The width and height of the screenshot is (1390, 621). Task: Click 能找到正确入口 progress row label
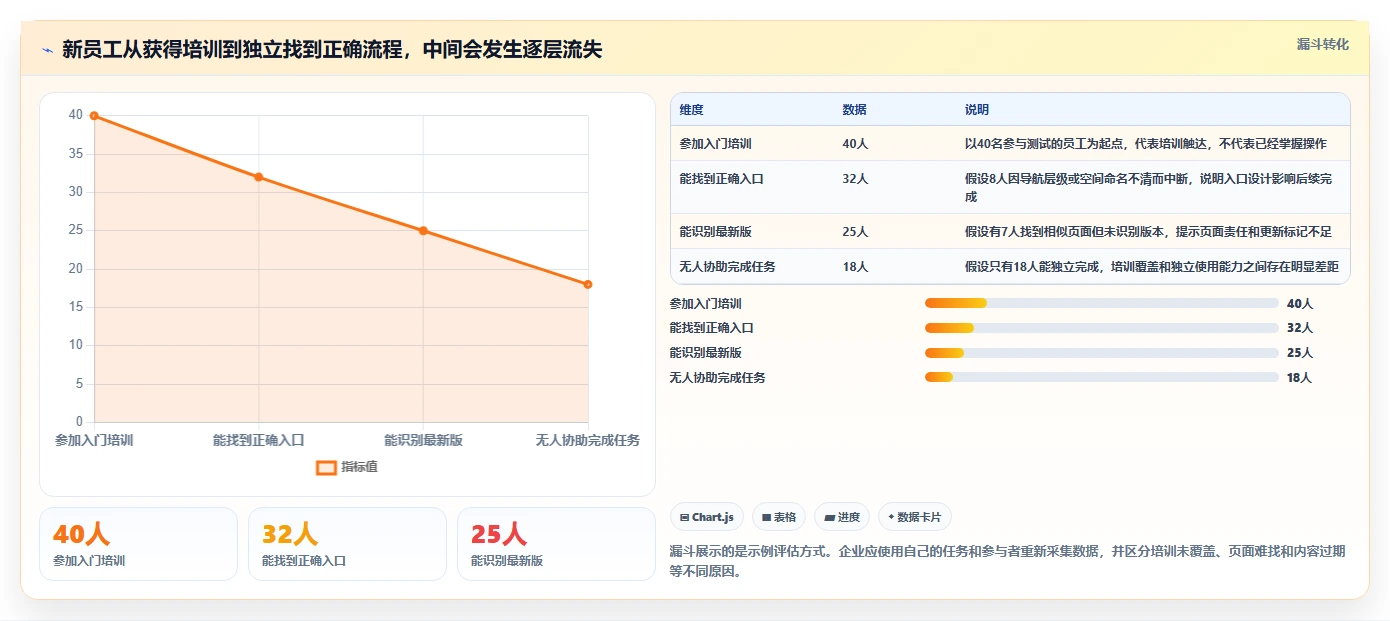pos(711,328)
